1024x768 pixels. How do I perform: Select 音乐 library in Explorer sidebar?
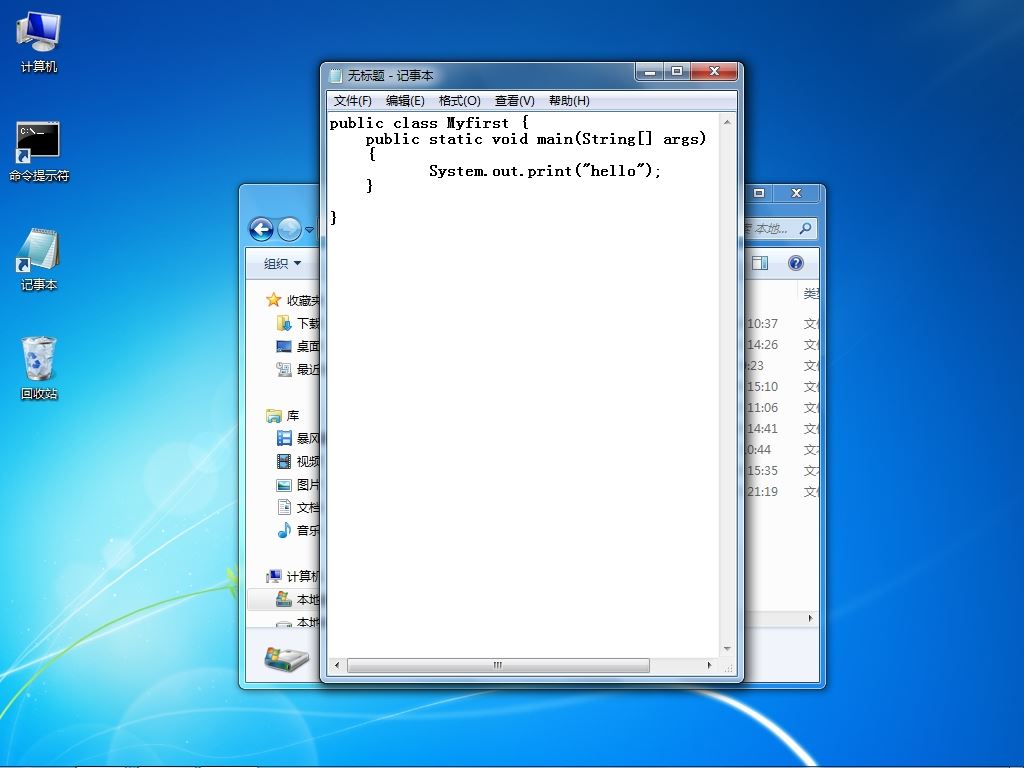coord(298,530)
